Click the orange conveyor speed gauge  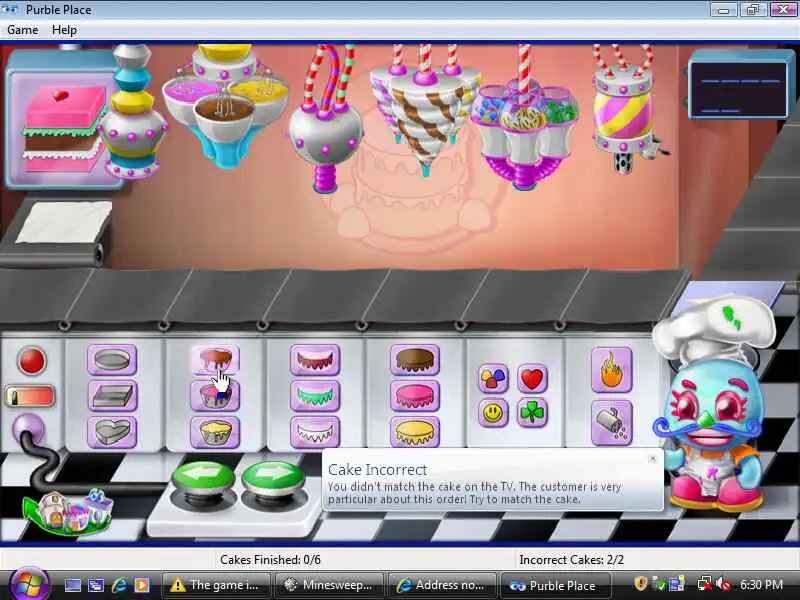(x=30, y=396)
